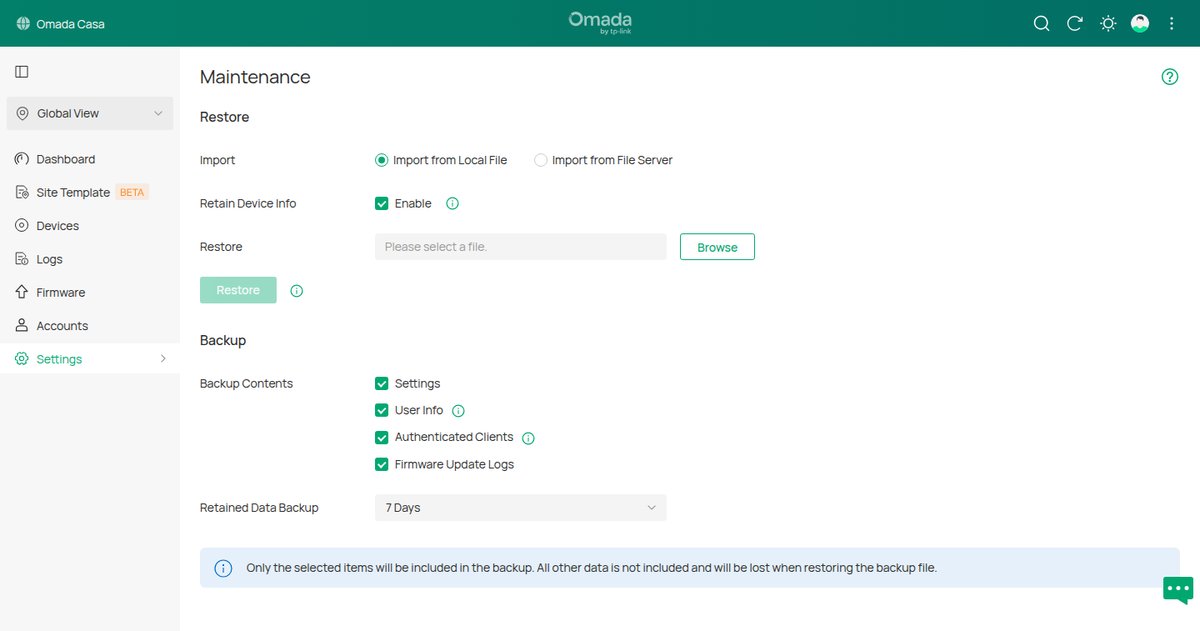Show info tooltip for Retain Device Info

tap(452, 203)
